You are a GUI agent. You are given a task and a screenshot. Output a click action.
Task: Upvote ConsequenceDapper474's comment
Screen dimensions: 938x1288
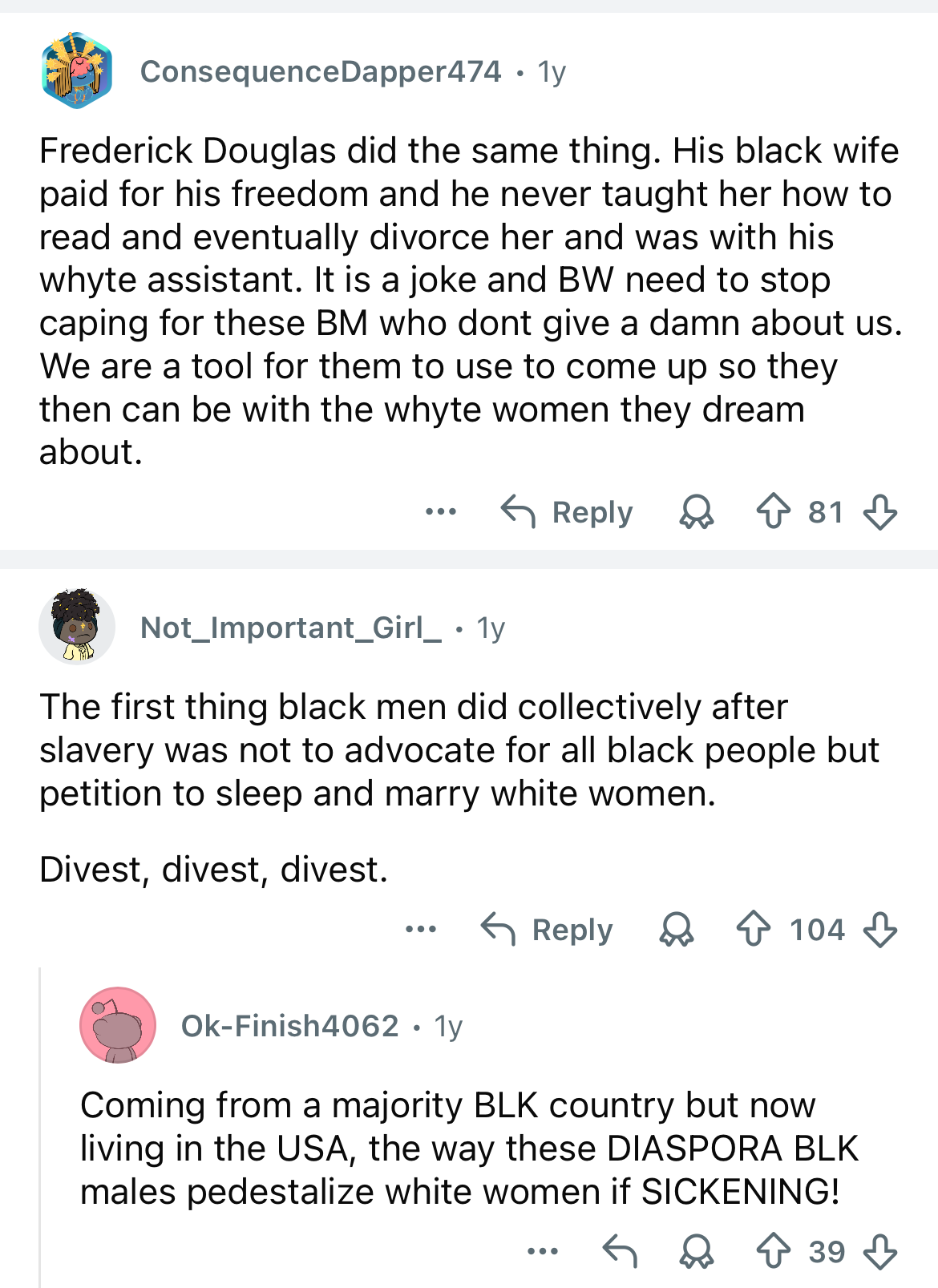pos(774,511)
